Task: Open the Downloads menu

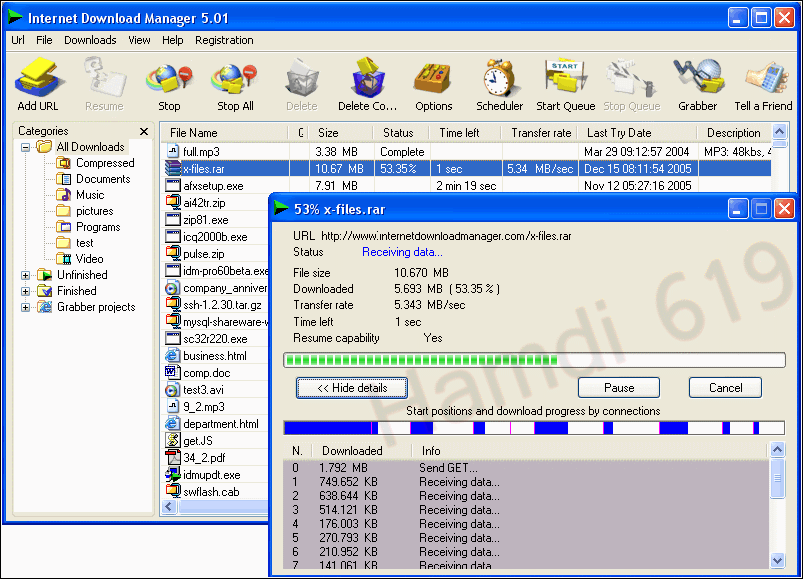Action: [x=90, y=40]
